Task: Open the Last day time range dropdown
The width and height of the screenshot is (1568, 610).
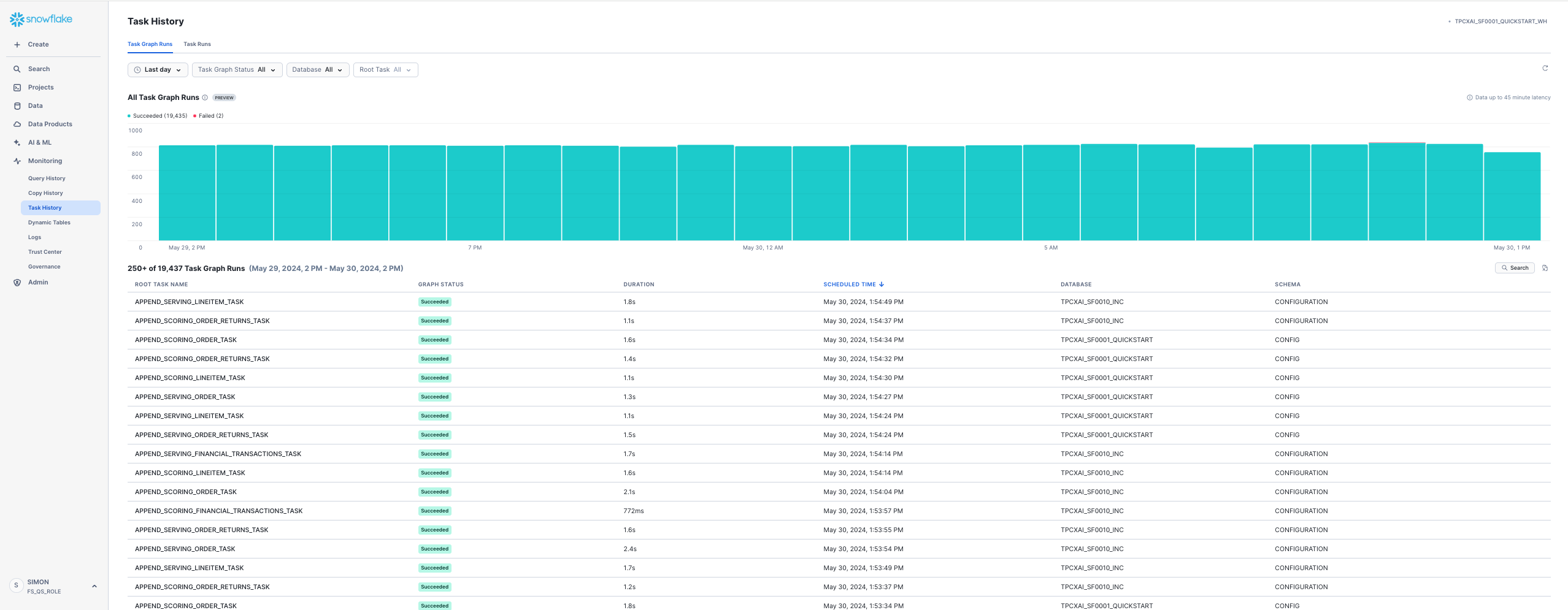Action: point(158,70)
